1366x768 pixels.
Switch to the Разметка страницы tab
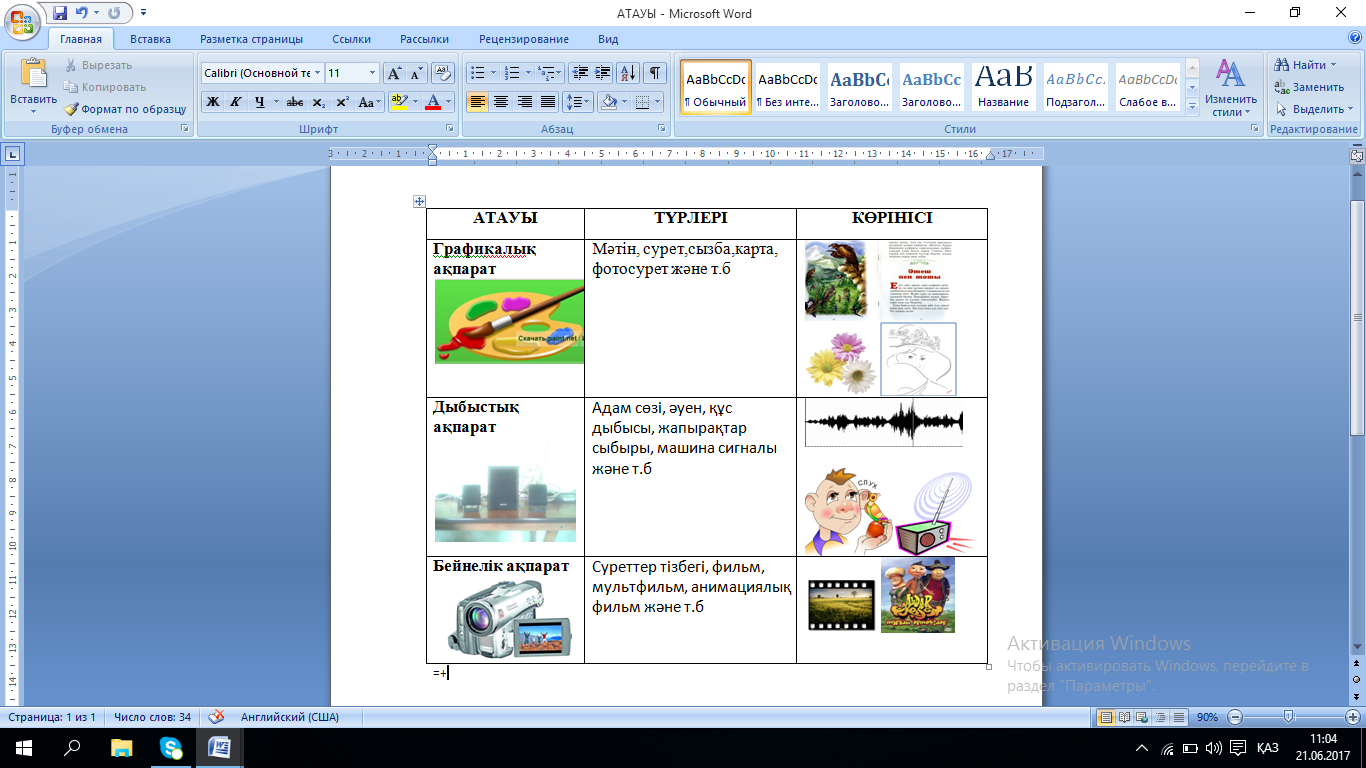(x=251, y=39)
